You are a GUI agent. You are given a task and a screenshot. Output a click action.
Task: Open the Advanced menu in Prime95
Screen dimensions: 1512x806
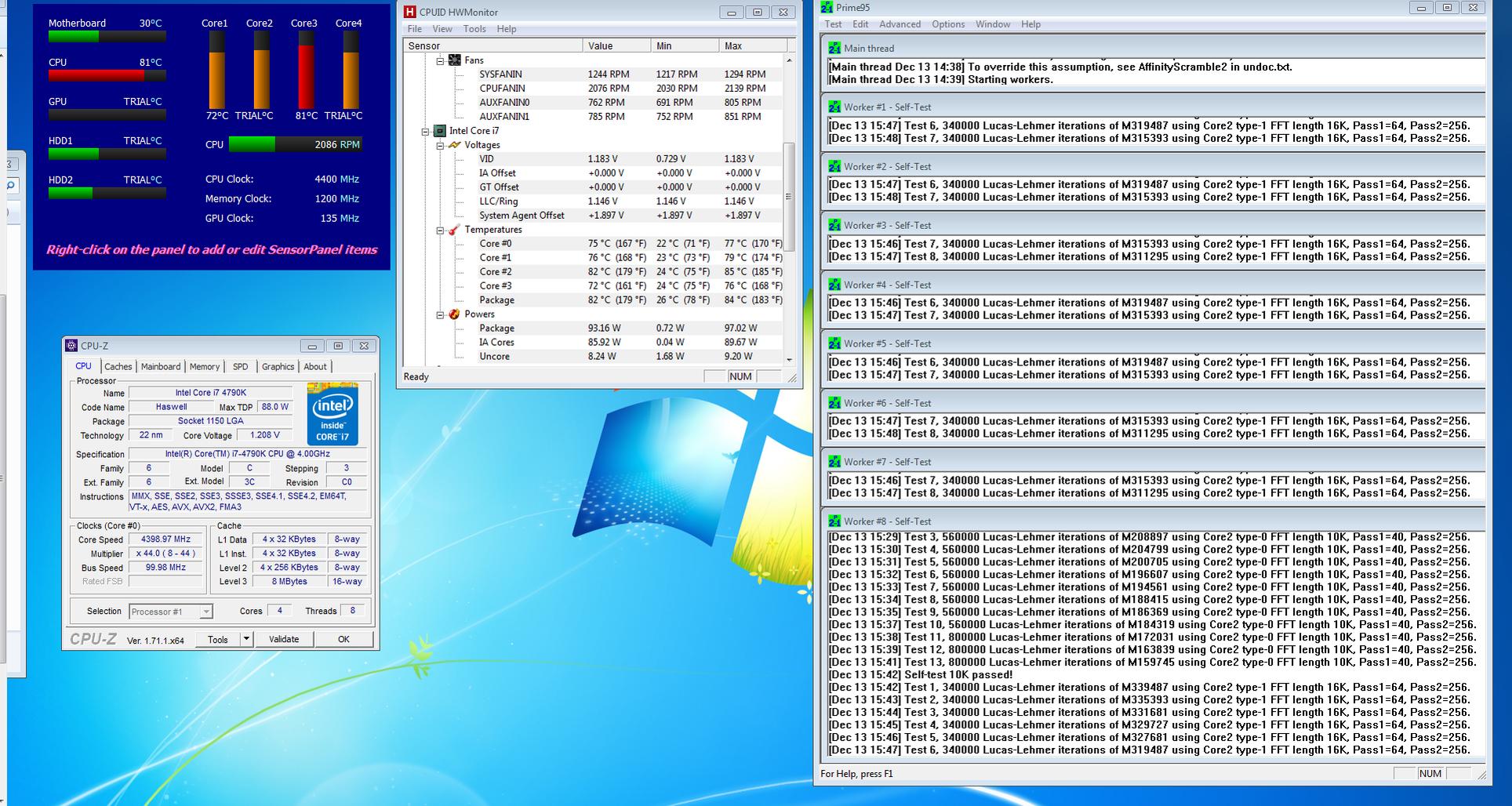(900, 24)
